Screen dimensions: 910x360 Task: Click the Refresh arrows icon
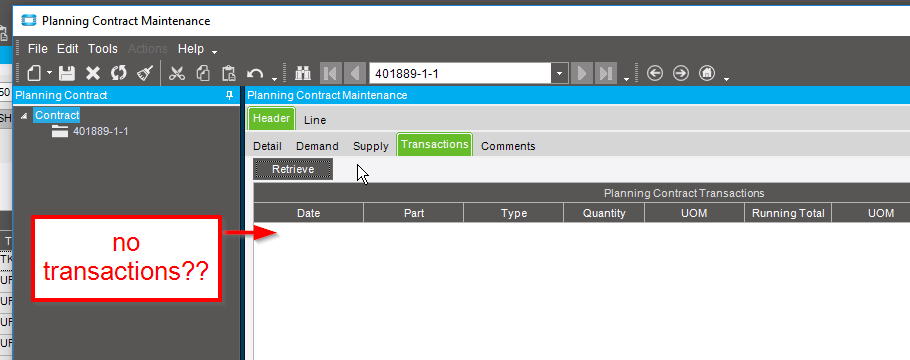click(119, 73)
